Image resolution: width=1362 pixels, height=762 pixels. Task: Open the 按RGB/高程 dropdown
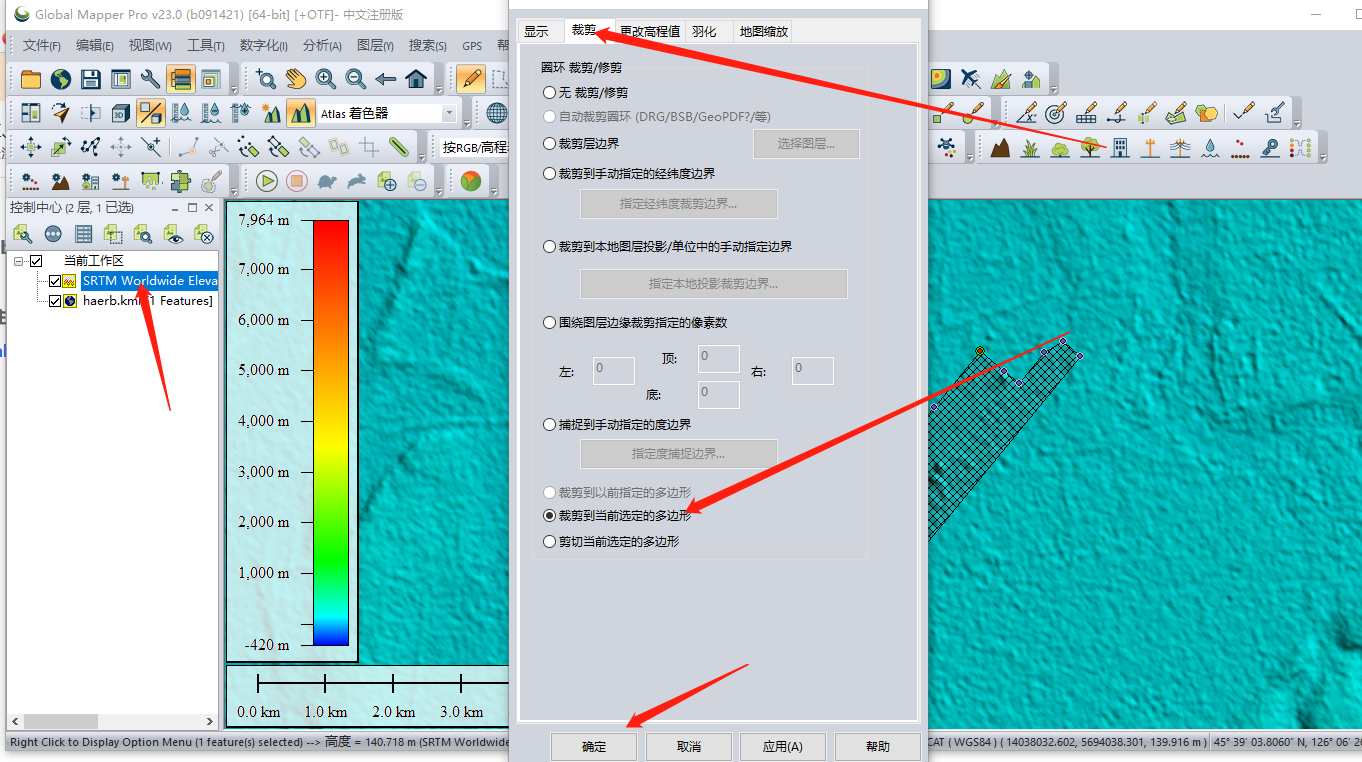(x=474, y=148)
